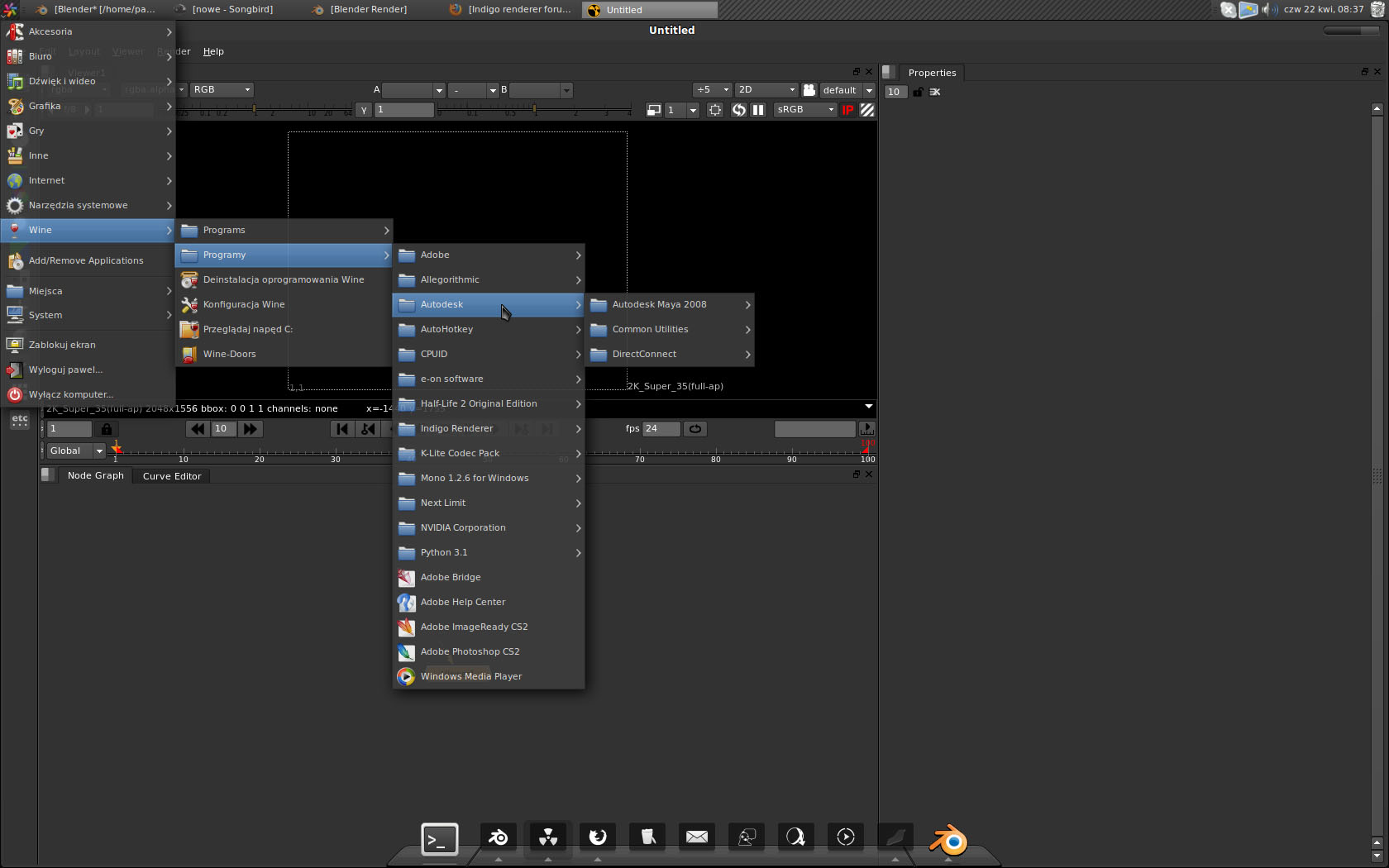
Task: Switch to the Curve Editor tab
Action: (x=172, y=476)
